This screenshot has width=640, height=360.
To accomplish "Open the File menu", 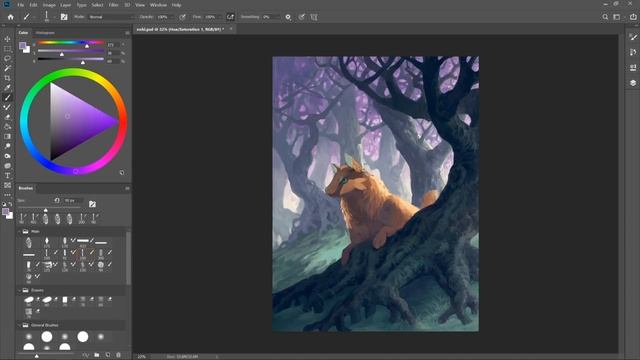I will pos(20,5).
